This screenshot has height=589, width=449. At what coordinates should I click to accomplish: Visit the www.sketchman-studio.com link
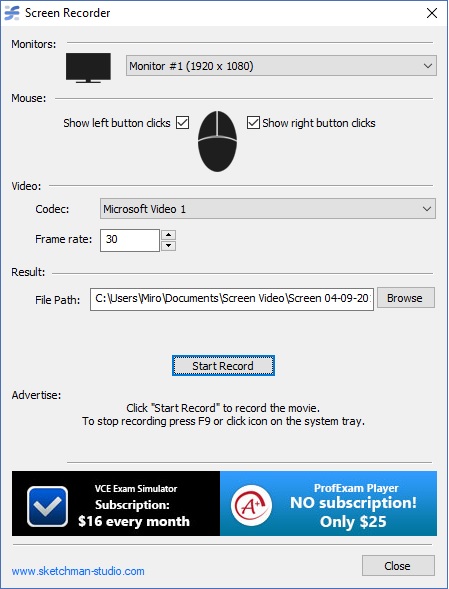tap(78, 571)
